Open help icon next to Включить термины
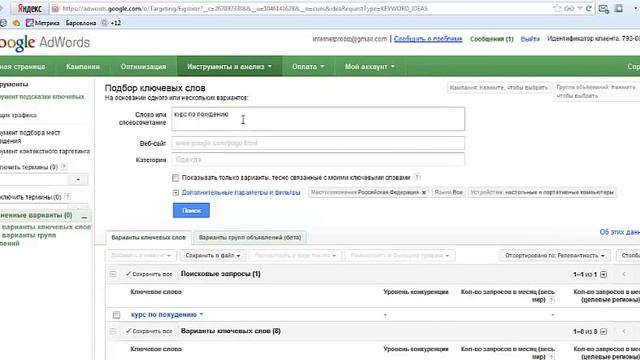Image resolution: width=640 pixels, height=360 pixels. tap(64, 167)
